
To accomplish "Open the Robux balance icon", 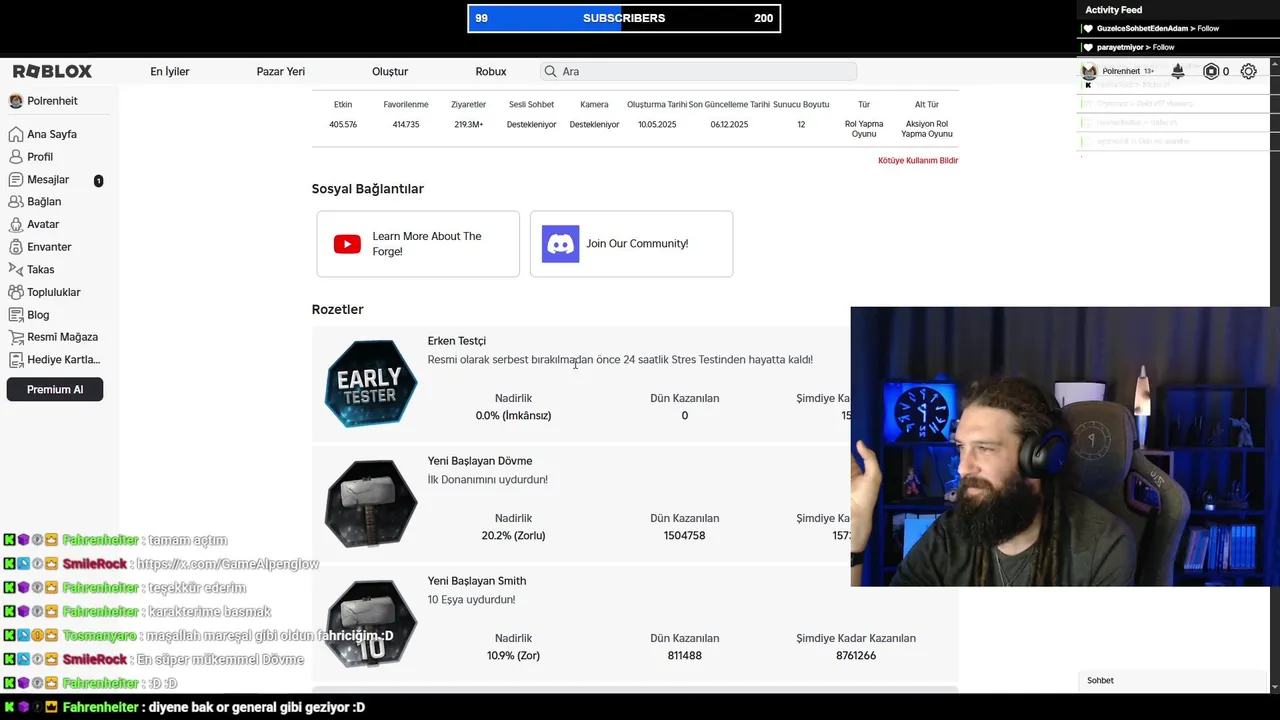I will [x=1211, y=71].
